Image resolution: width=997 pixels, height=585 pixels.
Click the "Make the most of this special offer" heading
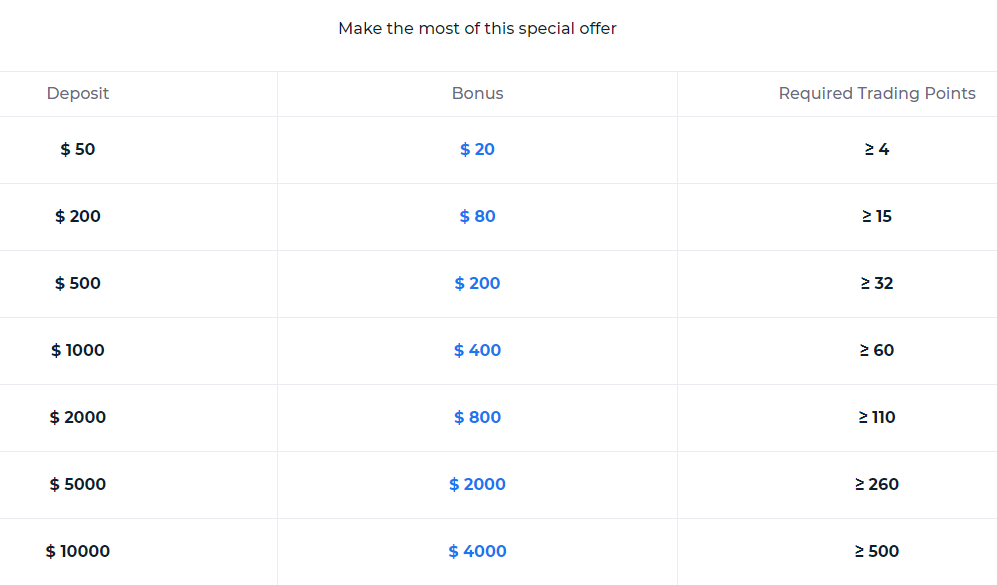(x=477, y=28)
